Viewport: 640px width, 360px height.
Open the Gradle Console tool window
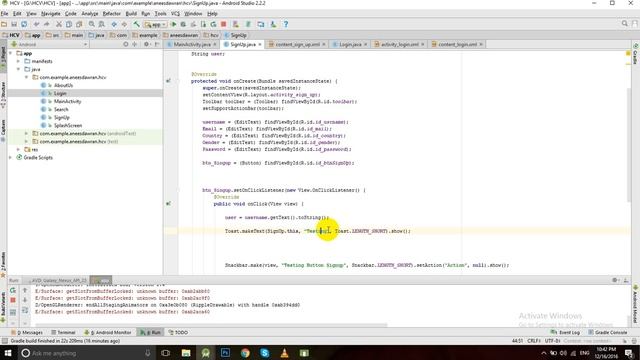pyautogui.click(x=608, y=333)
